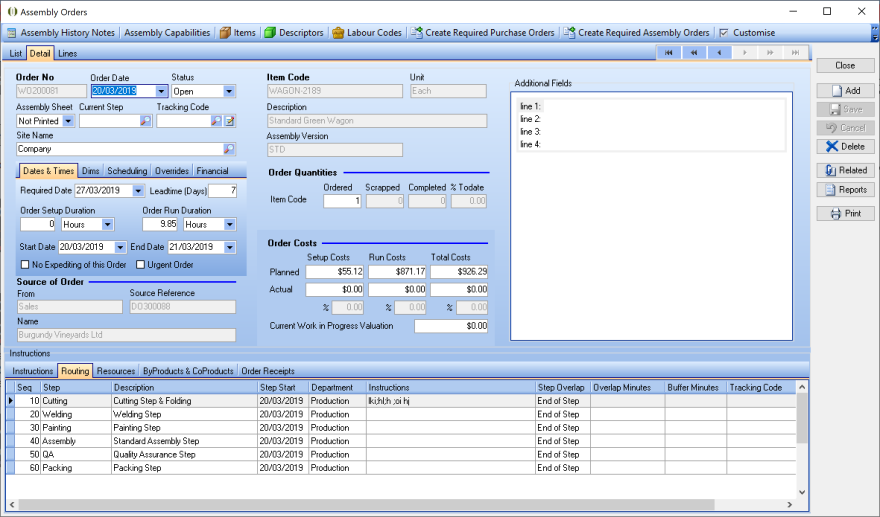The height and width of the screenshot is (517, 880).
Task: Expand the Status dropdown showing Open
Action: [229, 91]
